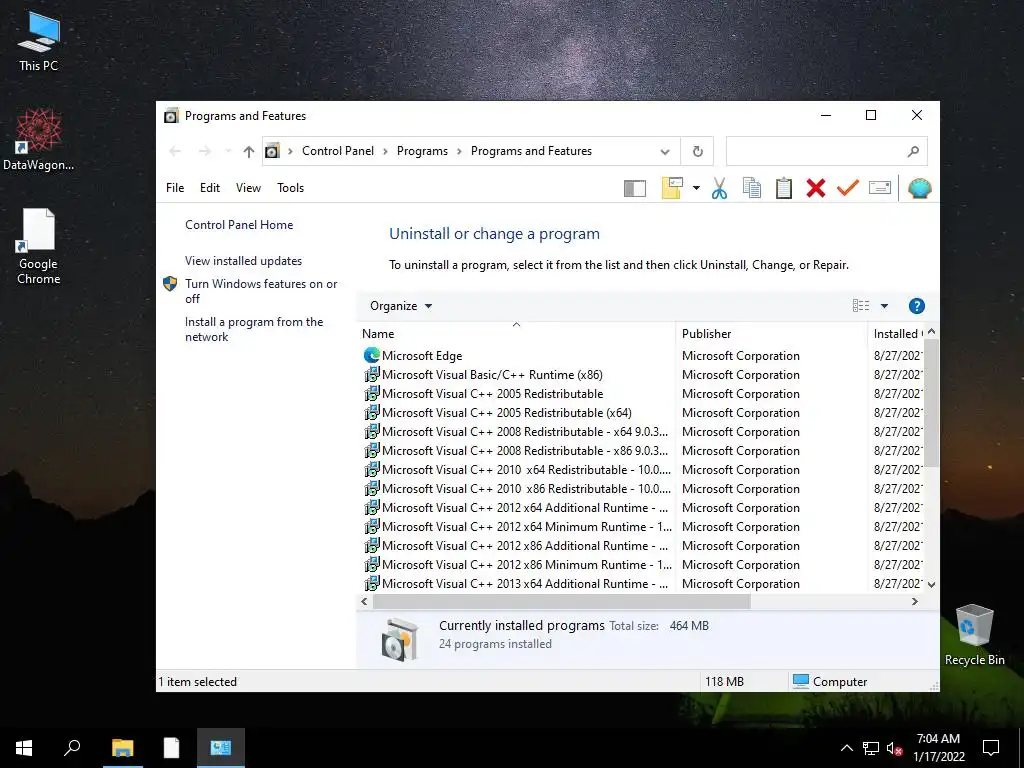Open the File menu

pos(175,188)
